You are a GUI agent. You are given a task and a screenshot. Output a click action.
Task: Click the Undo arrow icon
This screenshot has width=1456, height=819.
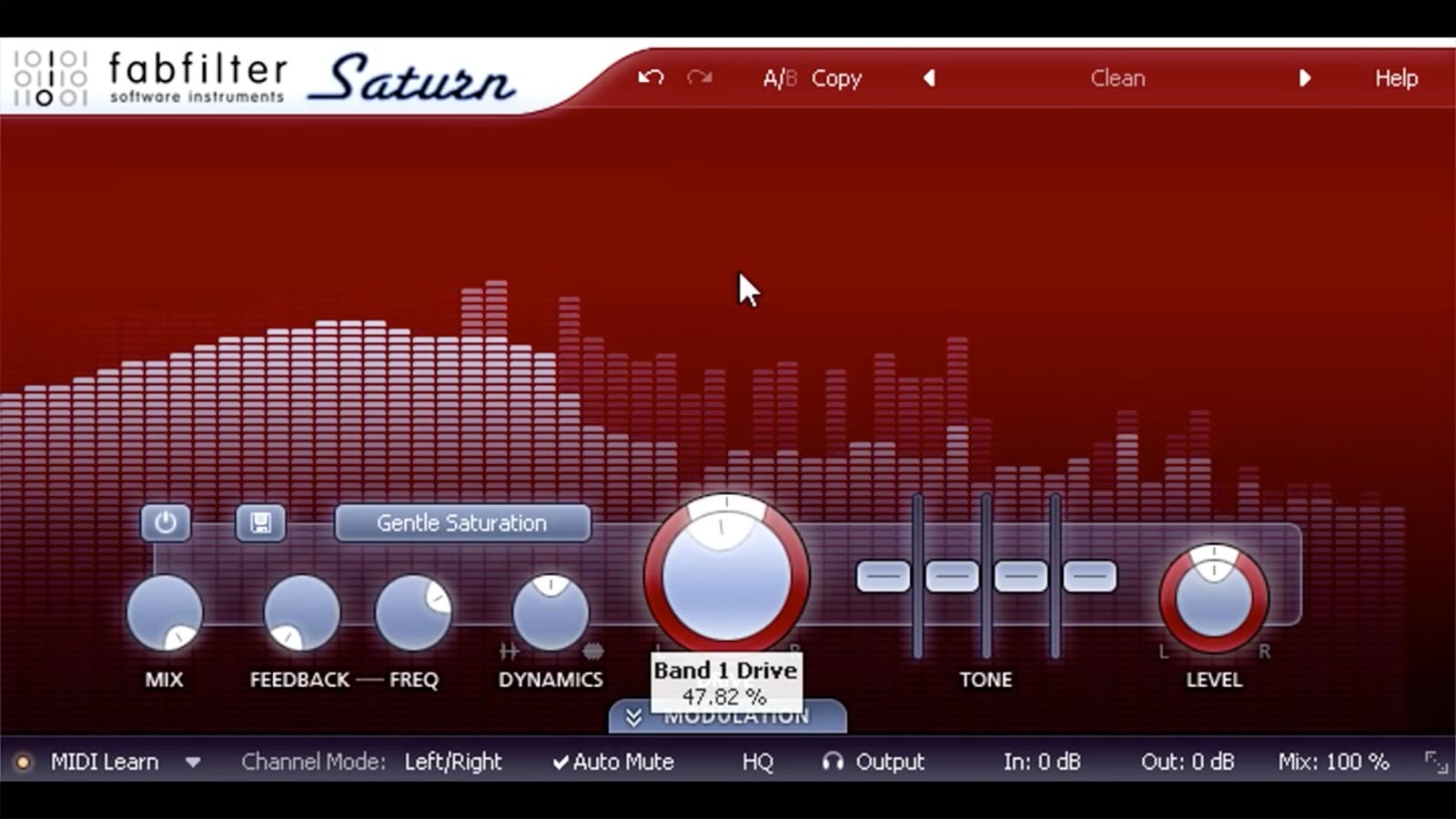(x=651, y=78)
